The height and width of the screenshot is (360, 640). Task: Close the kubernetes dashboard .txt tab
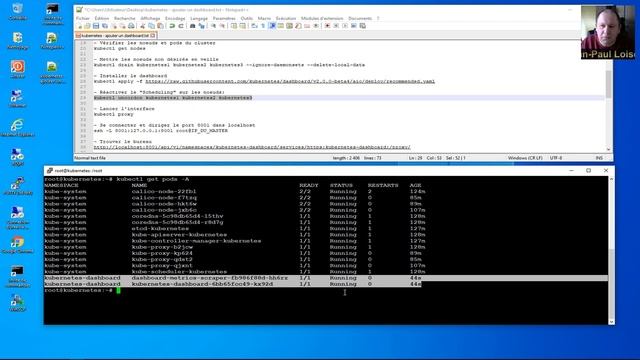point(153,36)
